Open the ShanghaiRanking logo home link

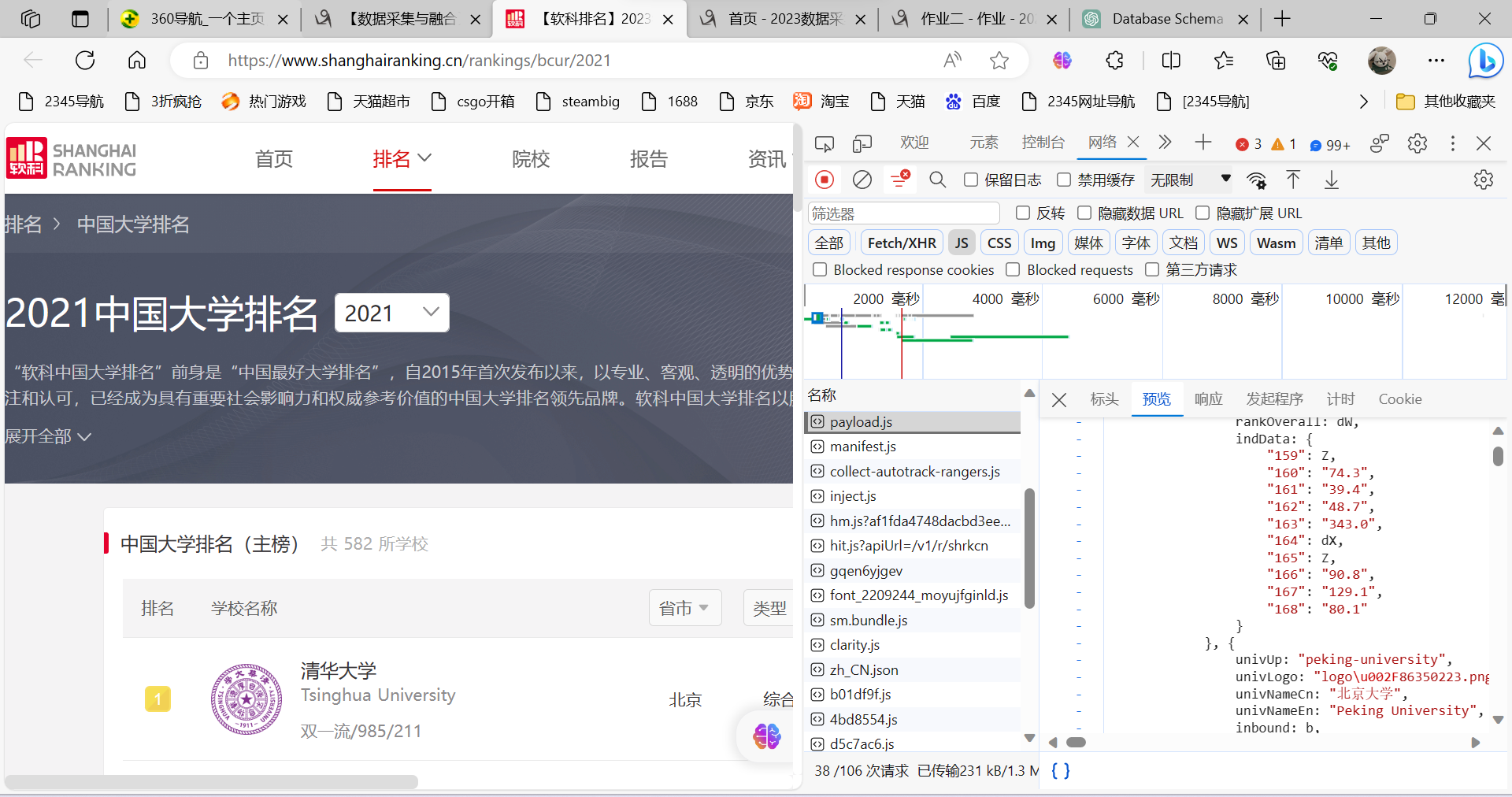72,158
